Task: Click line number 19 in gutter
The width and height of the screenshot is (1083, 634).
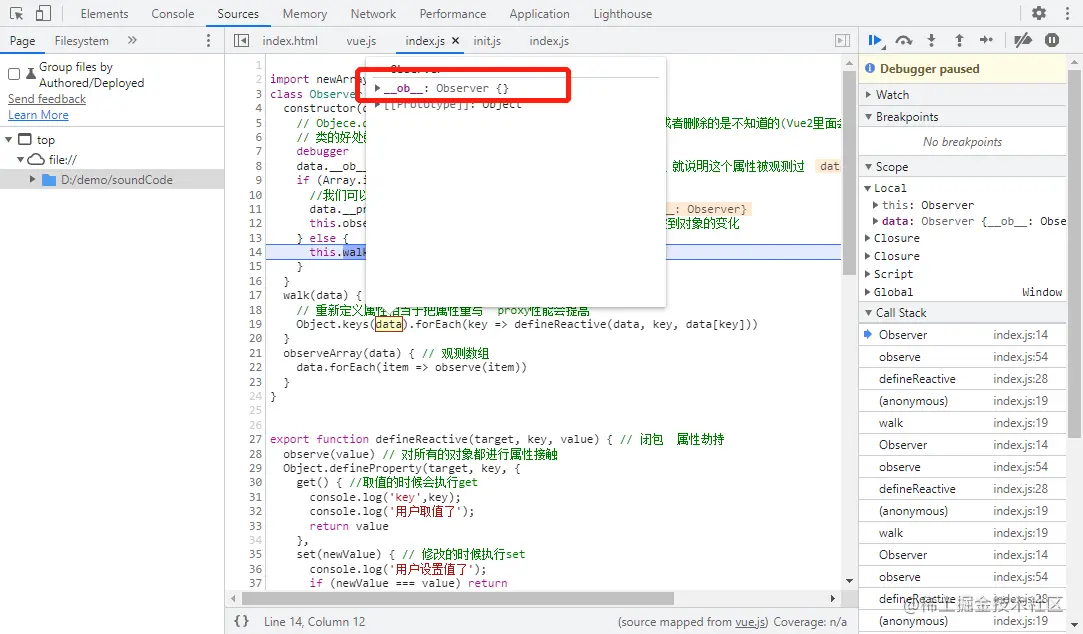Action: (256, 324)
